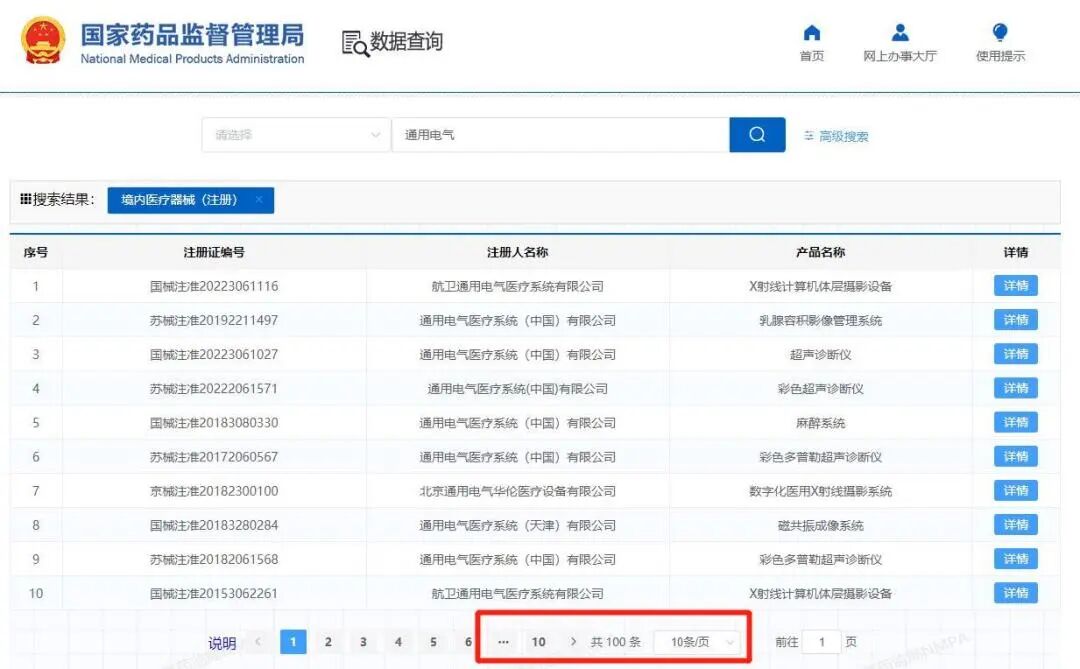Go to page 2 in pagination
1080x669 pixels.
(328, 641)
